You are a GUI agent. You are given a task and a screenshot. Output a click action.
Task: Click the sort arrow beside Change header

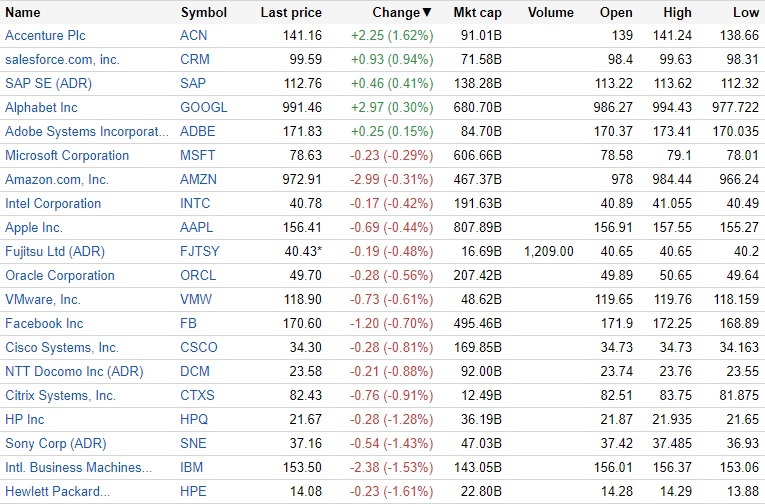[427, 13]
